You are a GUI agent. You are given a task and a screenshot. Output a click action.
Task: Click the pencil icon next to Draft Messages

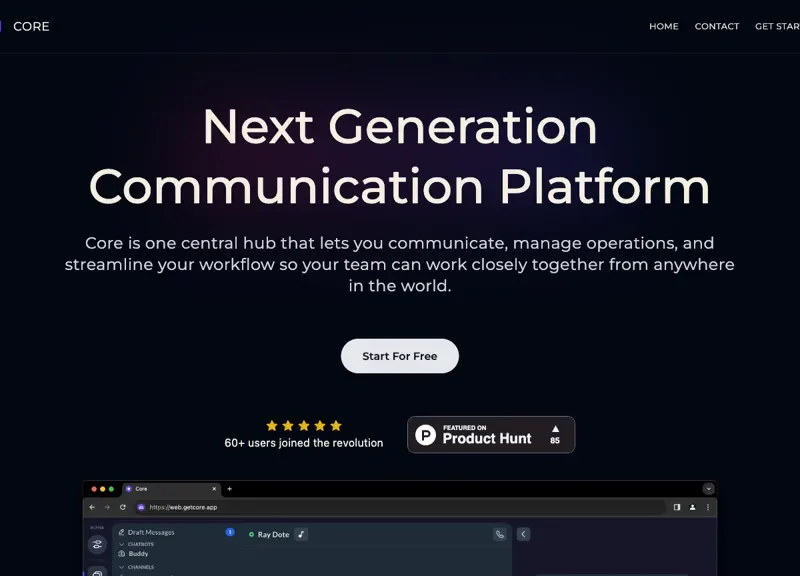121,532
